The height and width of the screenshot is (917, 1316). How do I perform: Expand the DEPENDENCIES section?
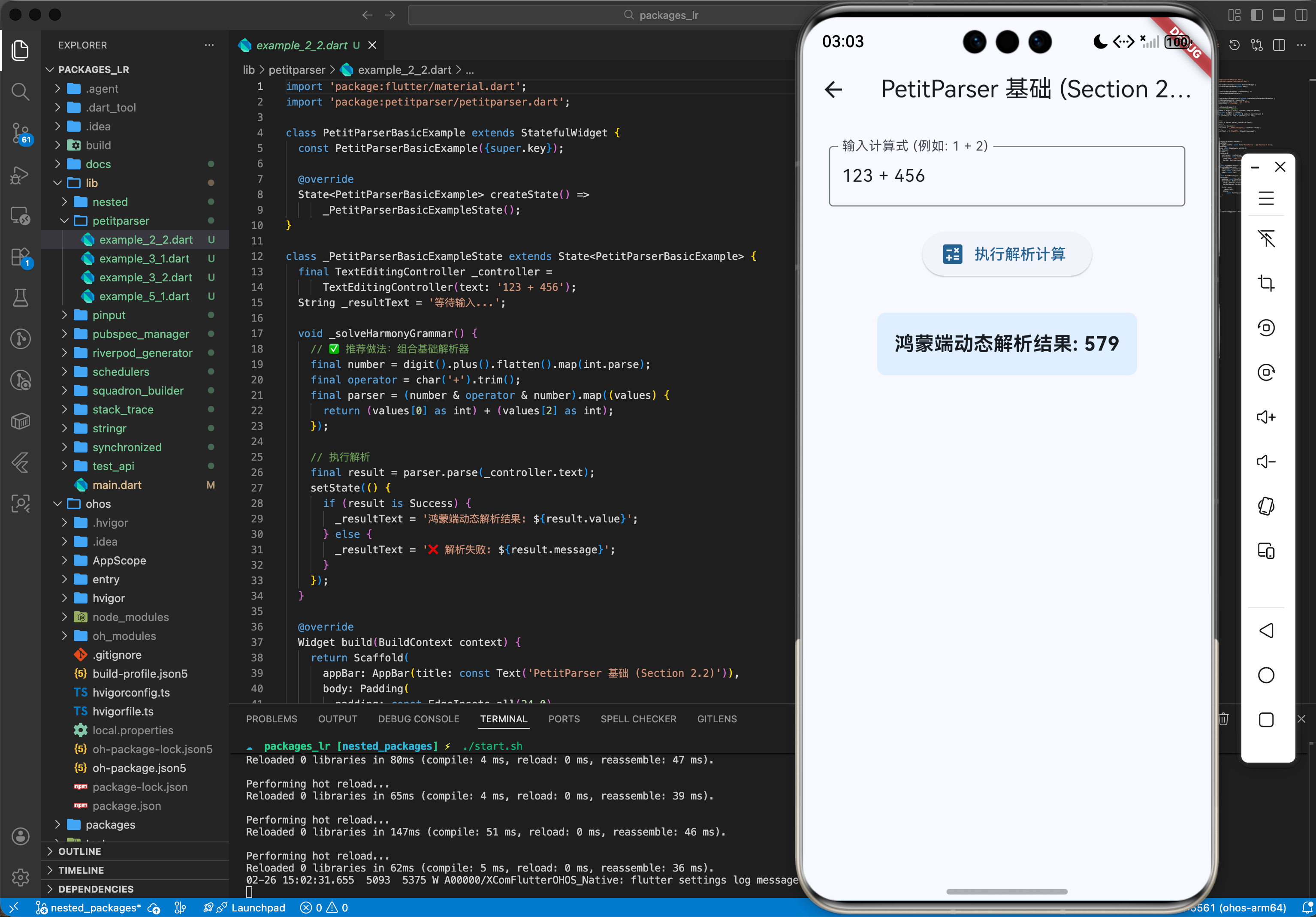click(x=135, y=889)
